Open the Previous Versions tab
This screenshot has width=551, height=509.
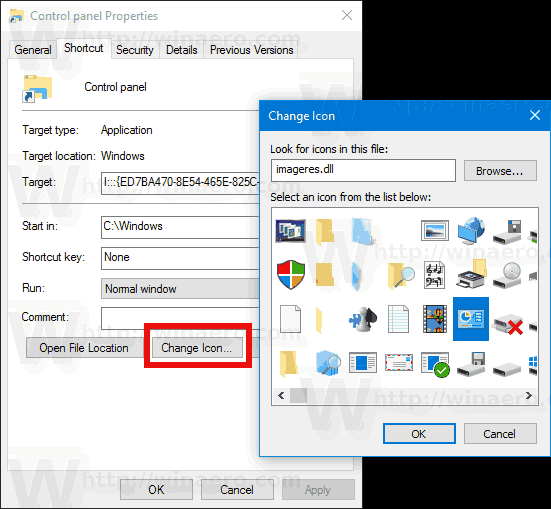click(x=252, y=50)
